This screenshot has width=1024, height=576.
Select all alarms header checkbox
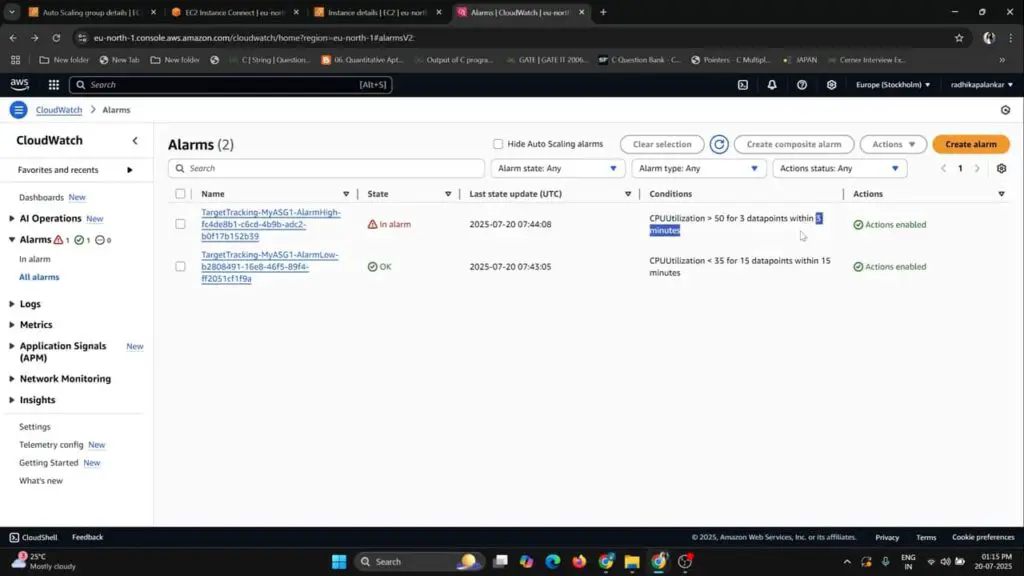[x=180, y=194]
